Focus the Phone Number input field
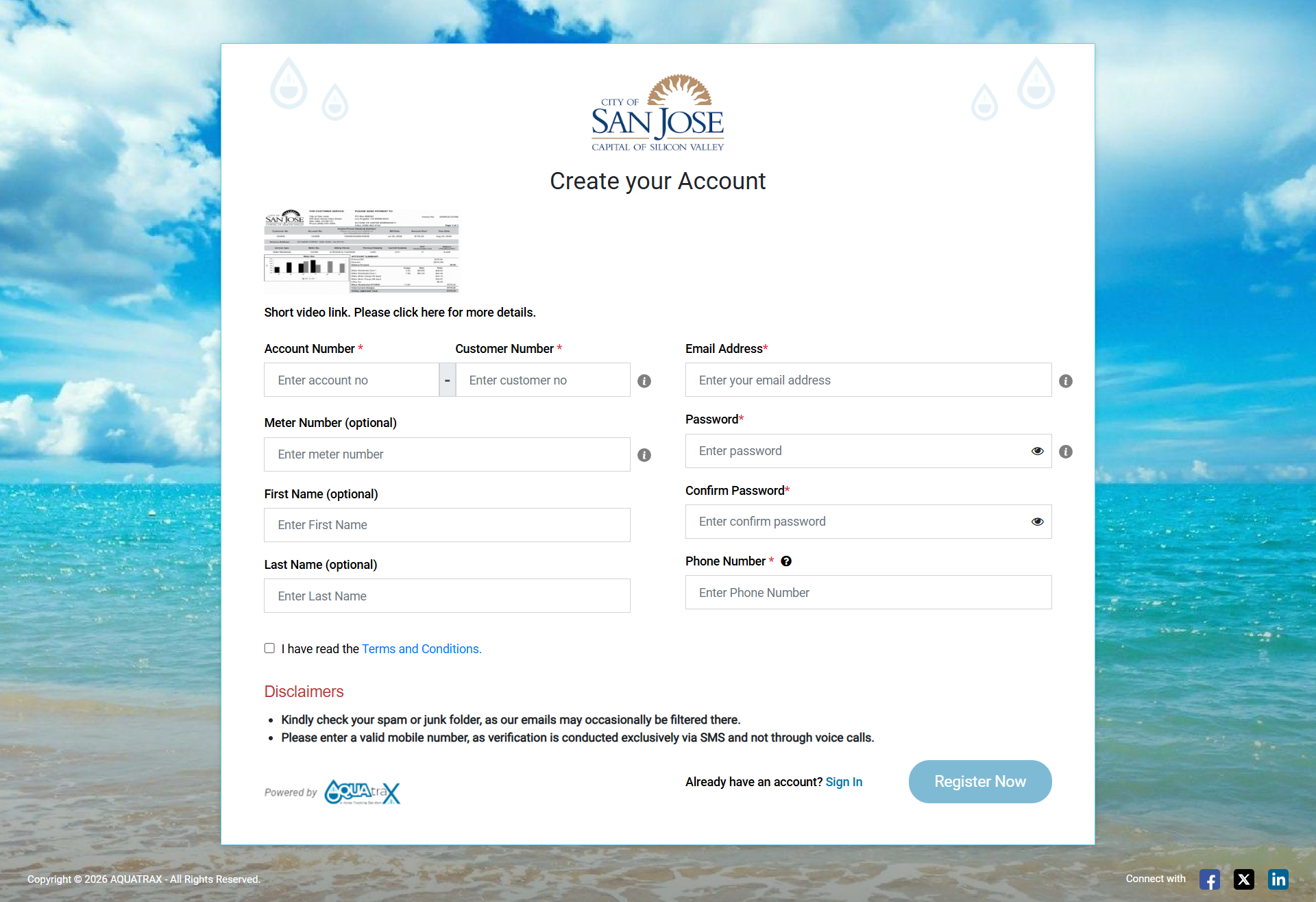This screenshot has height=902, width=1316. (x=868, y=593)
